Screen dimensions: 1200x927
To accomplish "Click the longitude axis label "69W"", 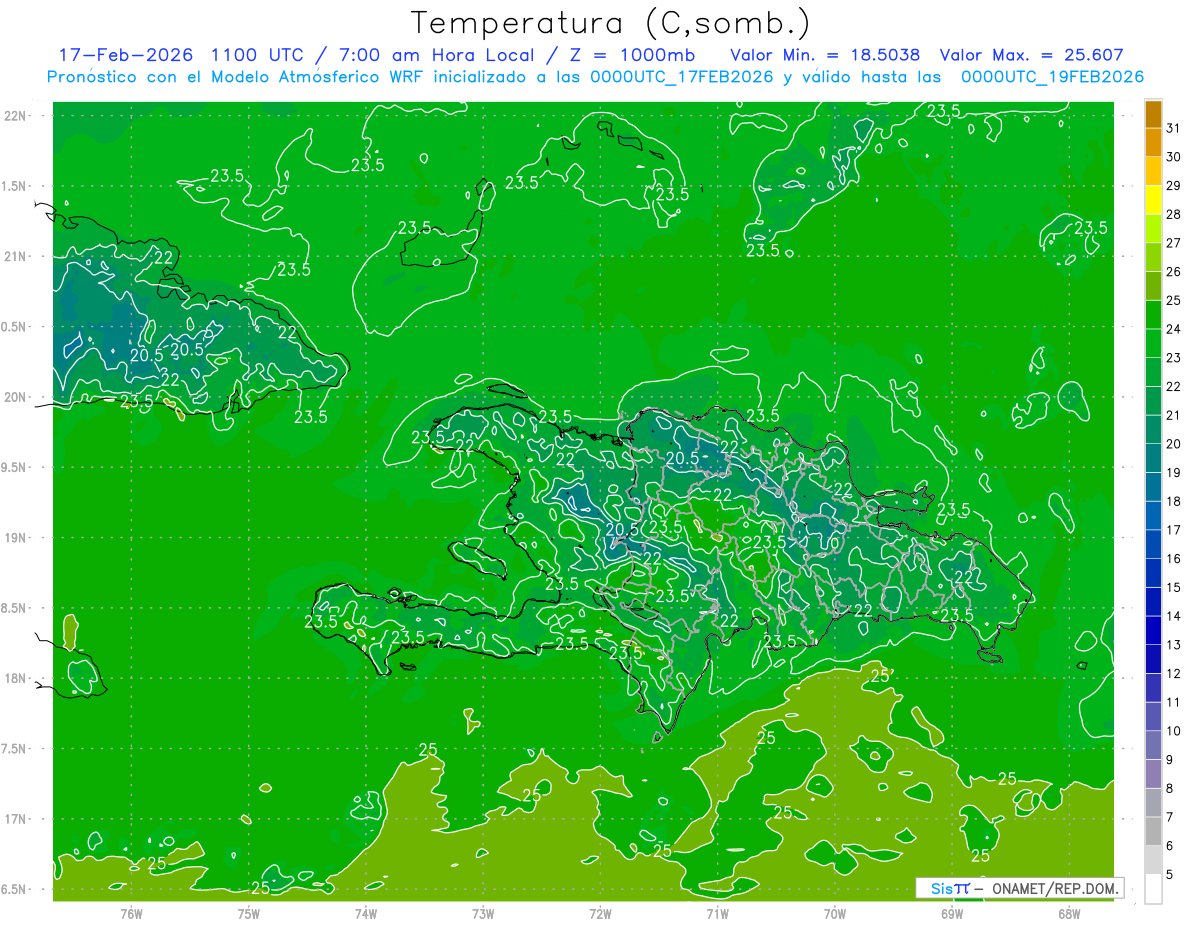I will coord(952,913).
